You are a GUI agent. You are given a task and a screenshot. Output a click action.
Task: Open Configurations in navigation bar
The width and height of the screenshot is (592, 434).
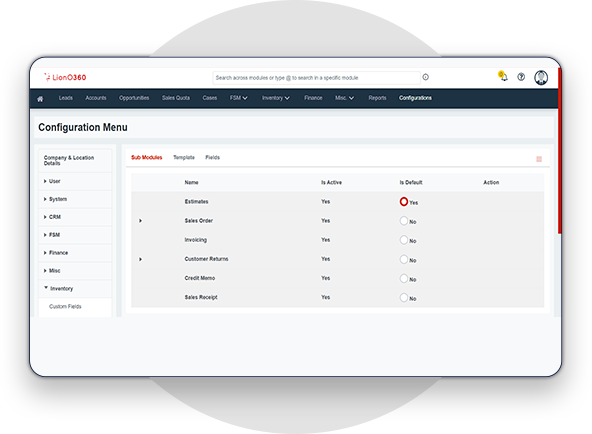pyautogui.click(x=415, y=98)
